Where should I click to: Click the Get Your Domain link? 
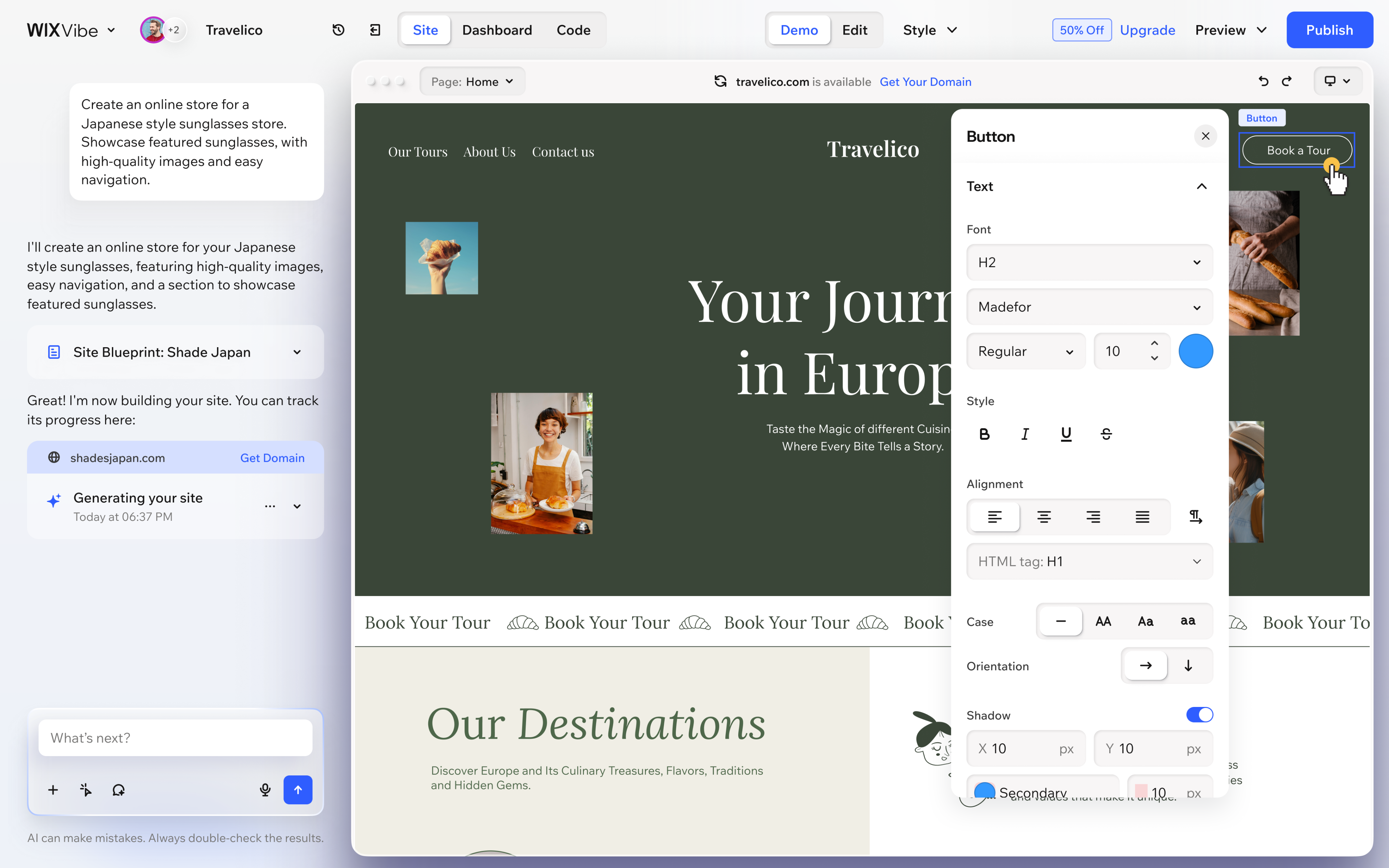pyautogui.click(x=925, y=81)
